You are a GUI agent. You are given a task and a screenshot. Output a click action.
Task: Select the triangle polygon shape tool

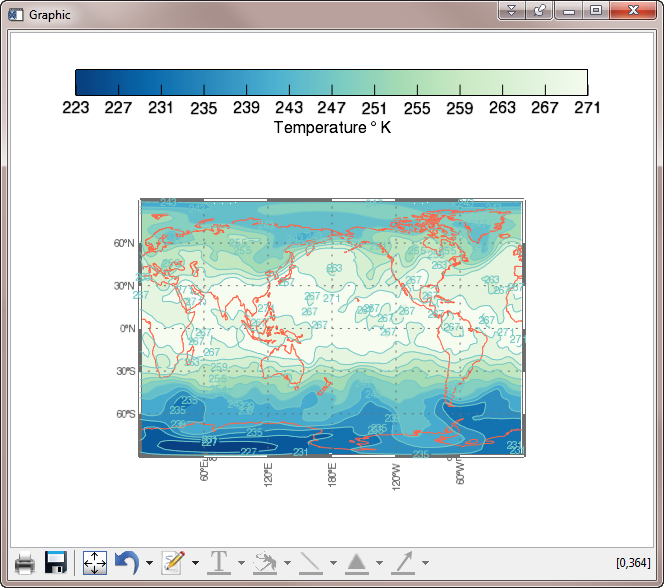[x=357, y=563]
